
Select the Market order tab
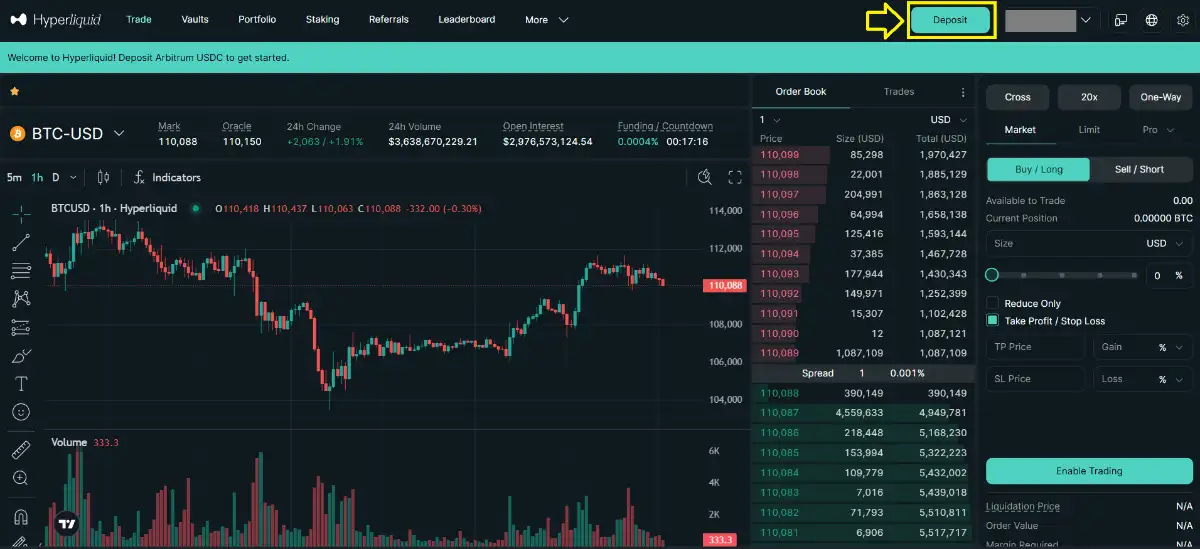click(x=1020, y=129)
